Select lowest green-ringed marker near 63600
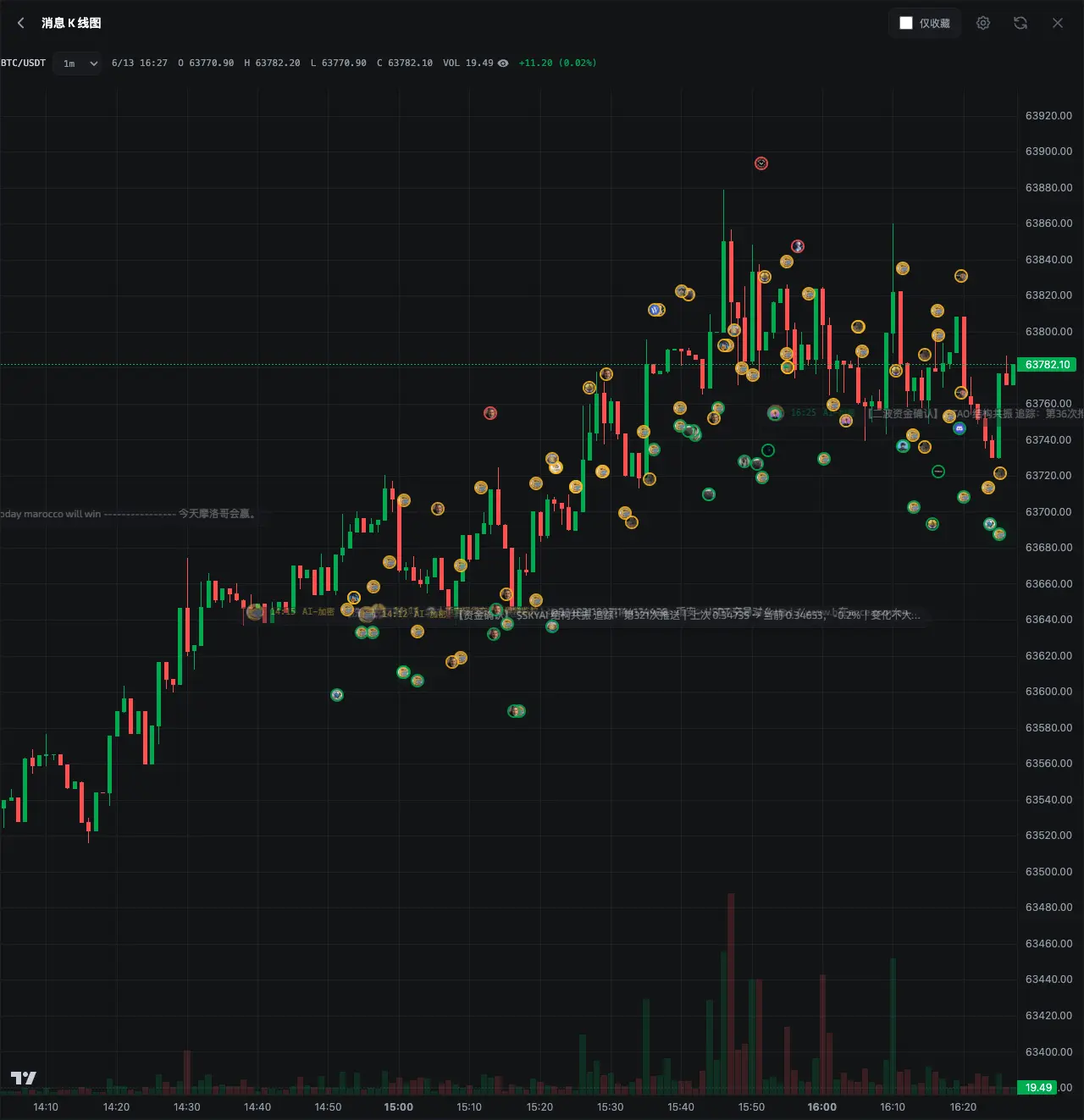This screenshot has height=1120, width=1084. pos(337,695)
